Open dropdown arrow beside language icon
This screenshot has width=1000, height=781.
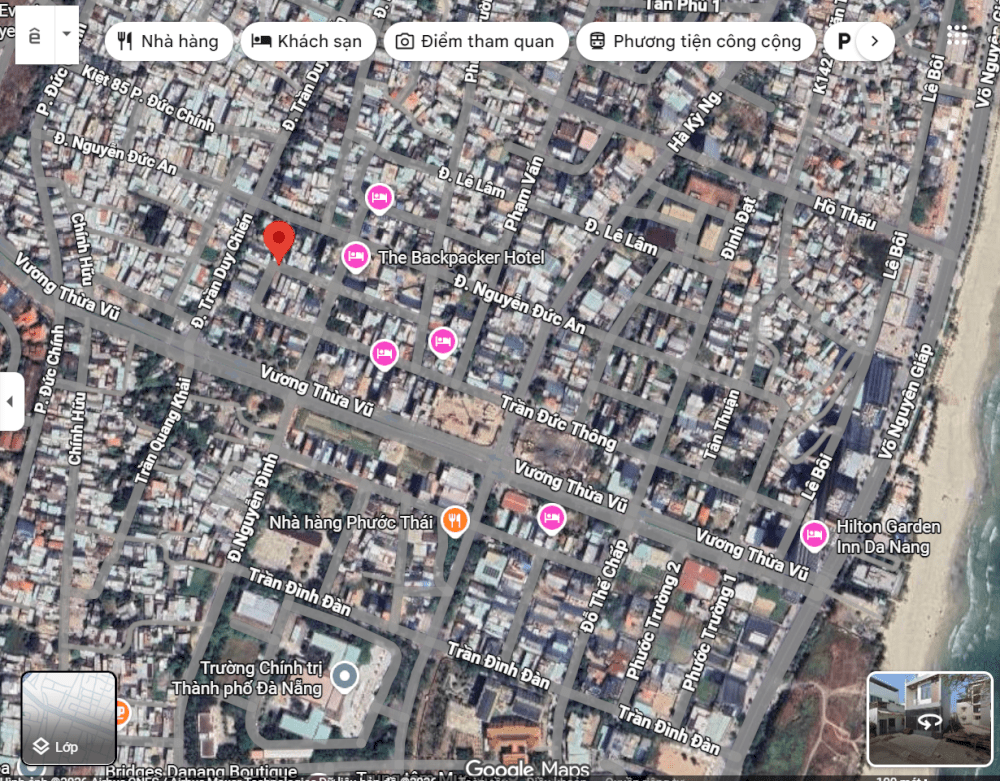pyautogui.click(x=67, y=34)
